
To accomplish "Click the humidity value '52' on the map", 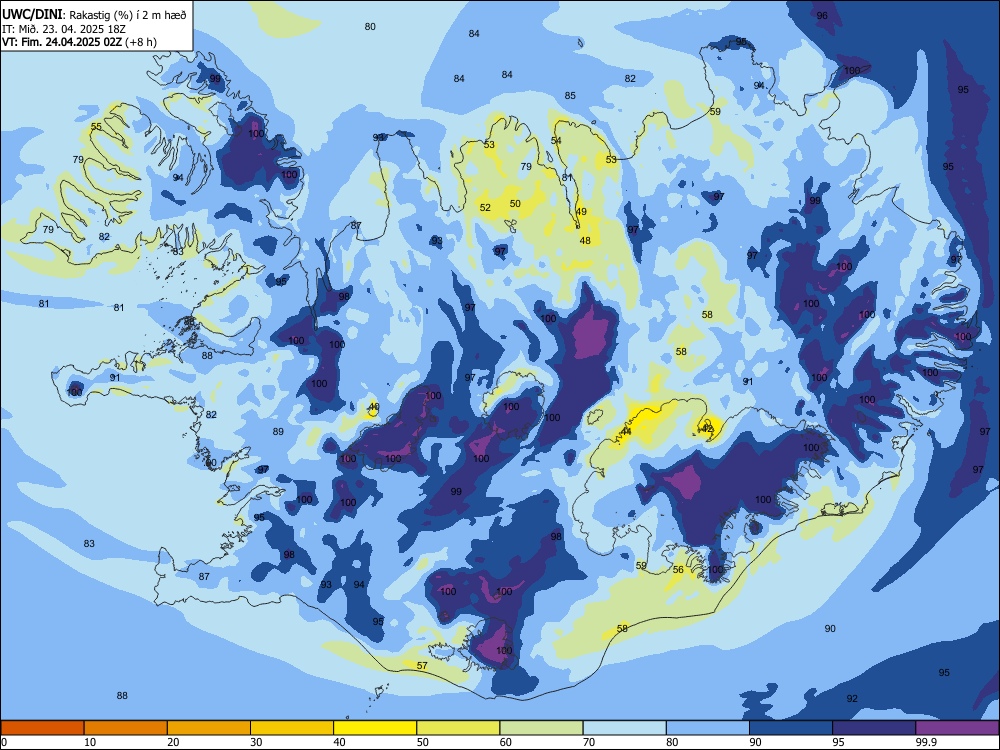I will click(x=485, y=207).
